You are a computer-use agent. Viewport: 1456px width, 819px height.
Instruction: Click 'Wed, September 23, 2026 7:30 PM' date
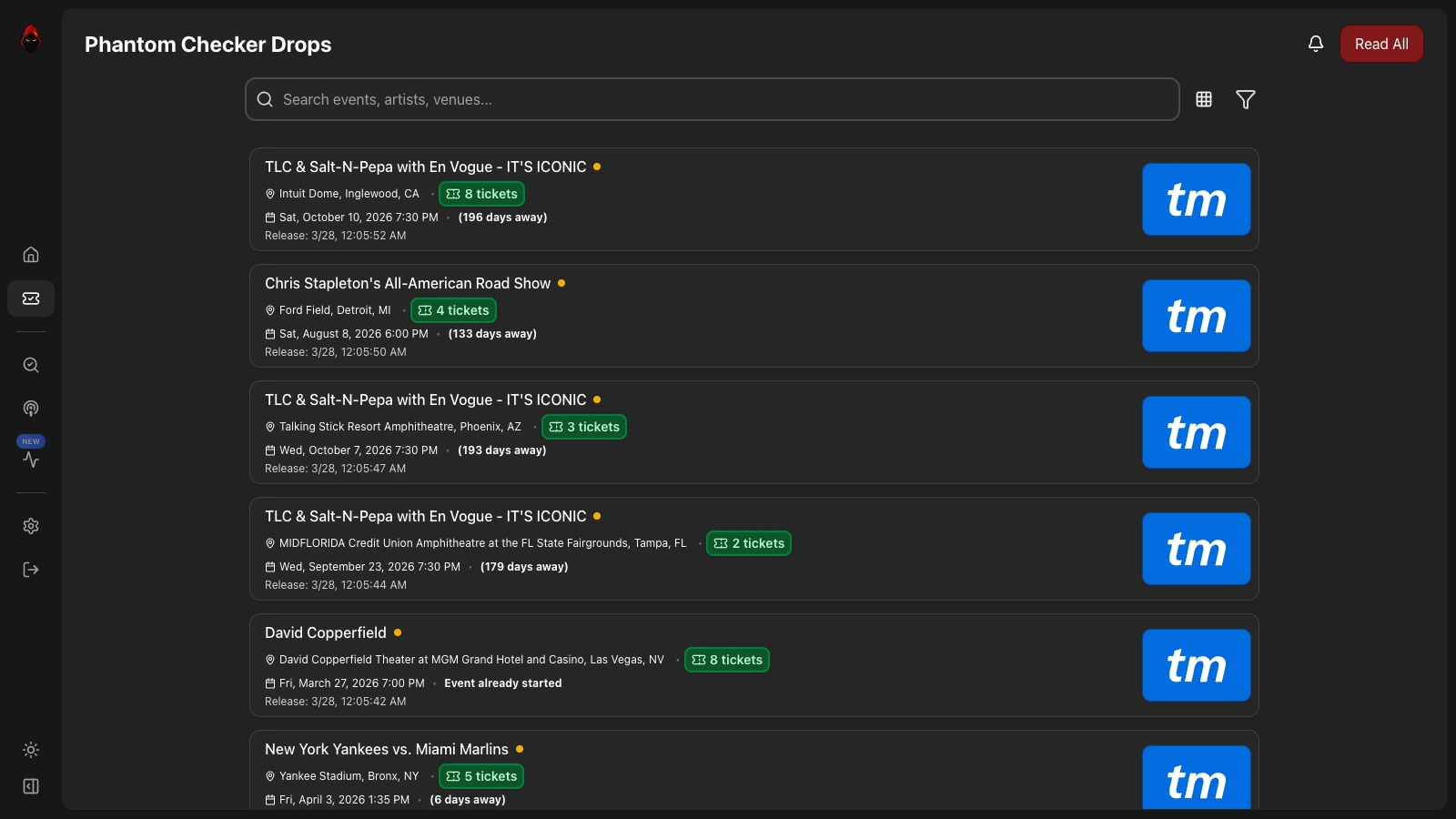pyautogui.click(x=369, y=567)
